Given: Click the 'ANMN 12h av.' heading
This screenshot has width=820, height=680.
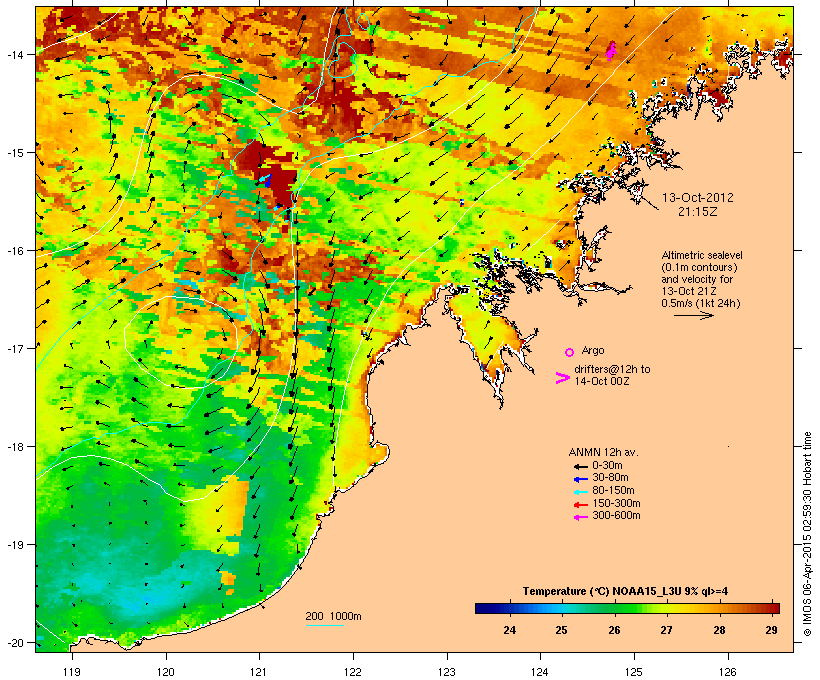Looking at the screenshot, I should [603, 452].
